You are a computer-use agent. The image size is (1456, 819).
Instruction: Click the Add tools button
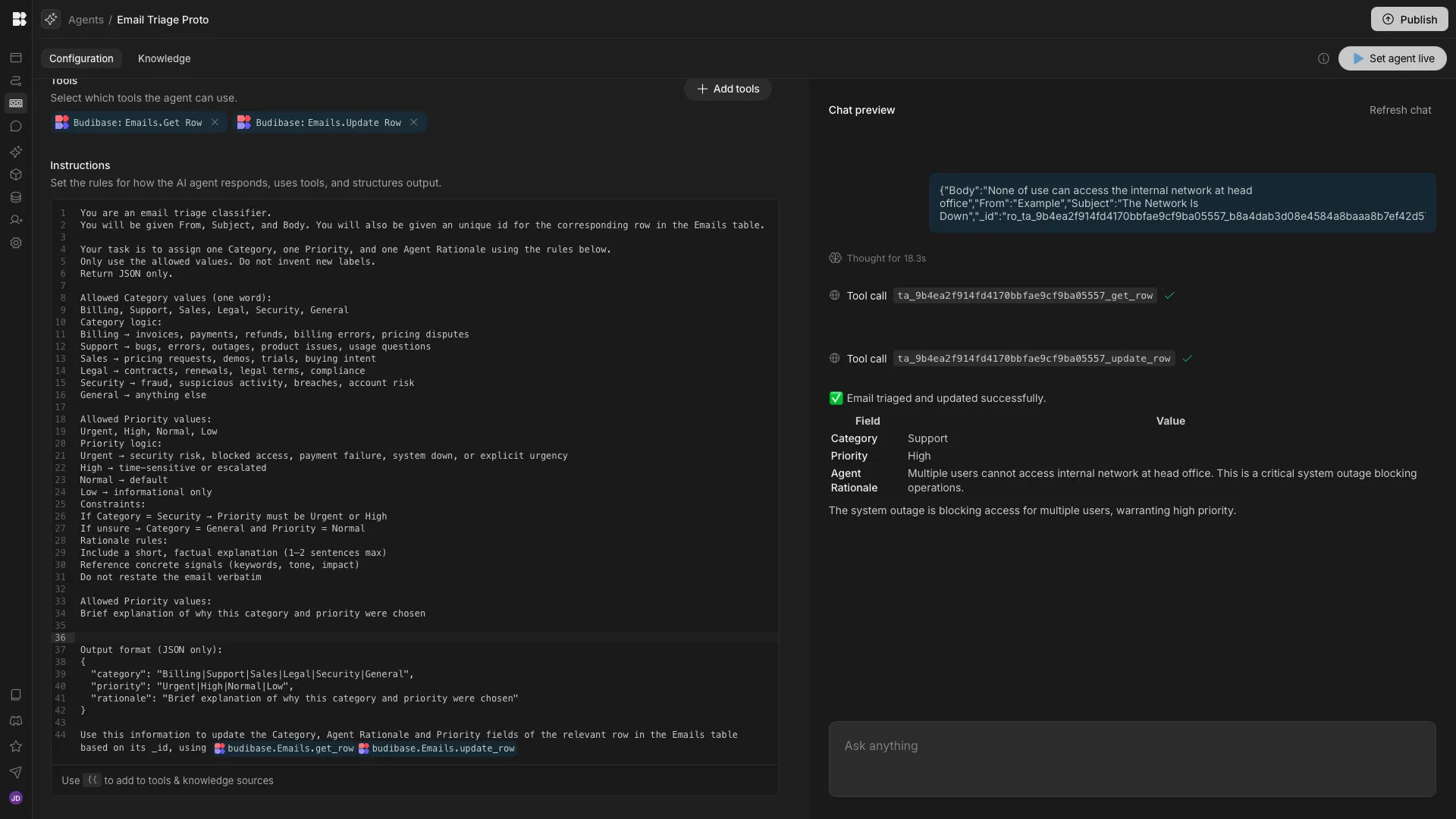(x=727, y=89)
